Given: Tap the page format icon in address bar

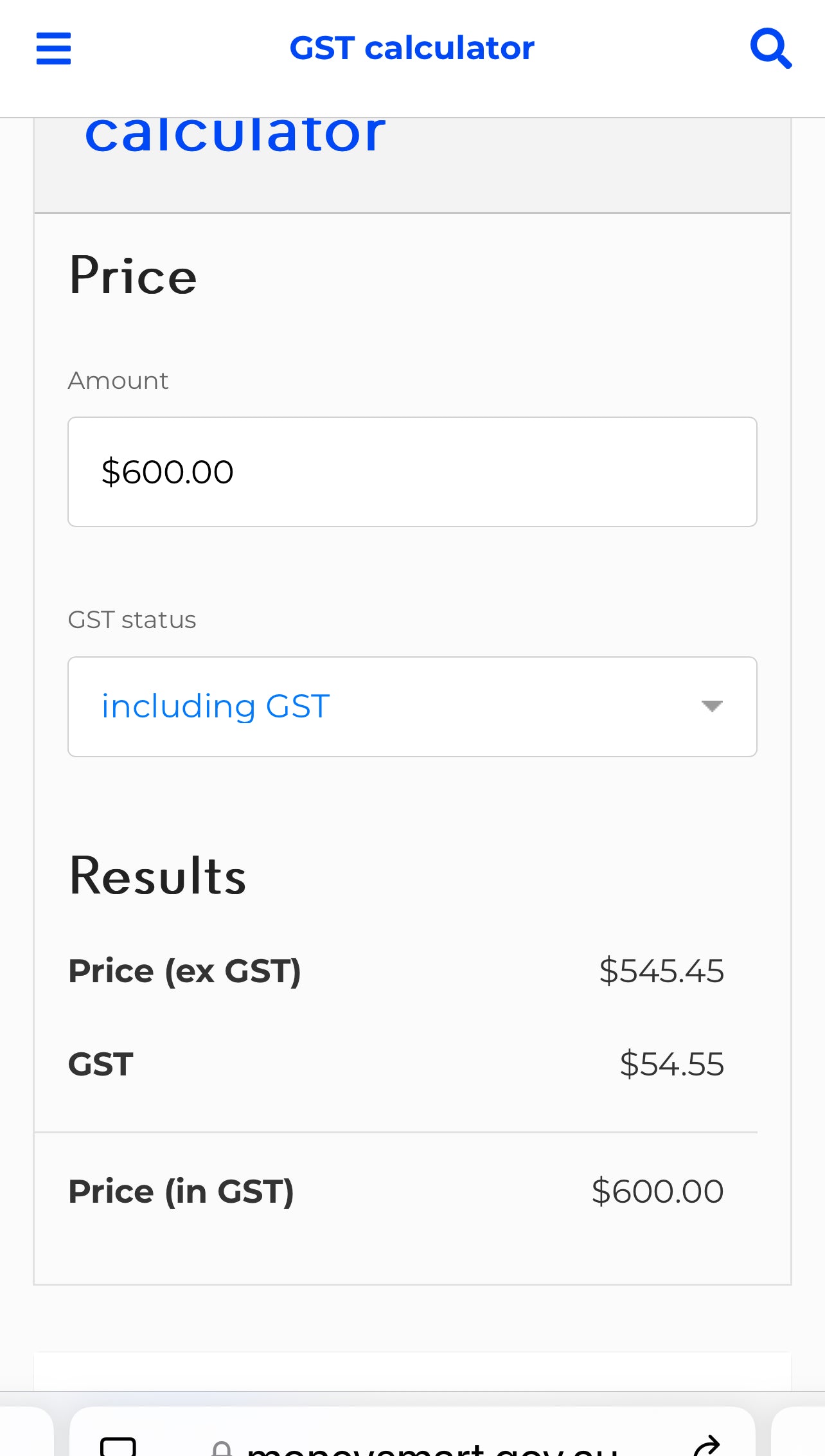Looking at the screenshot, I should tap(118, 1446).
